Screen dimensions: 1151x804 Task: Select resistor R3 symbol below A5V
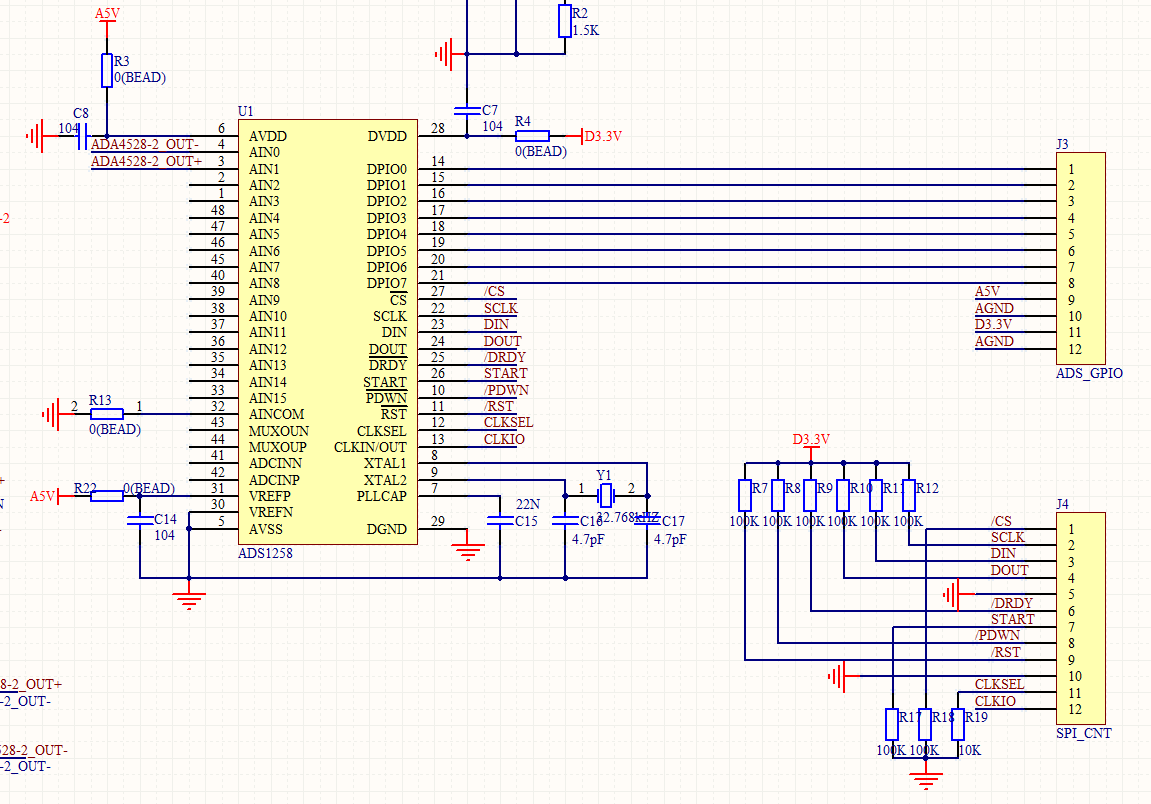click(x=107, y=70)
